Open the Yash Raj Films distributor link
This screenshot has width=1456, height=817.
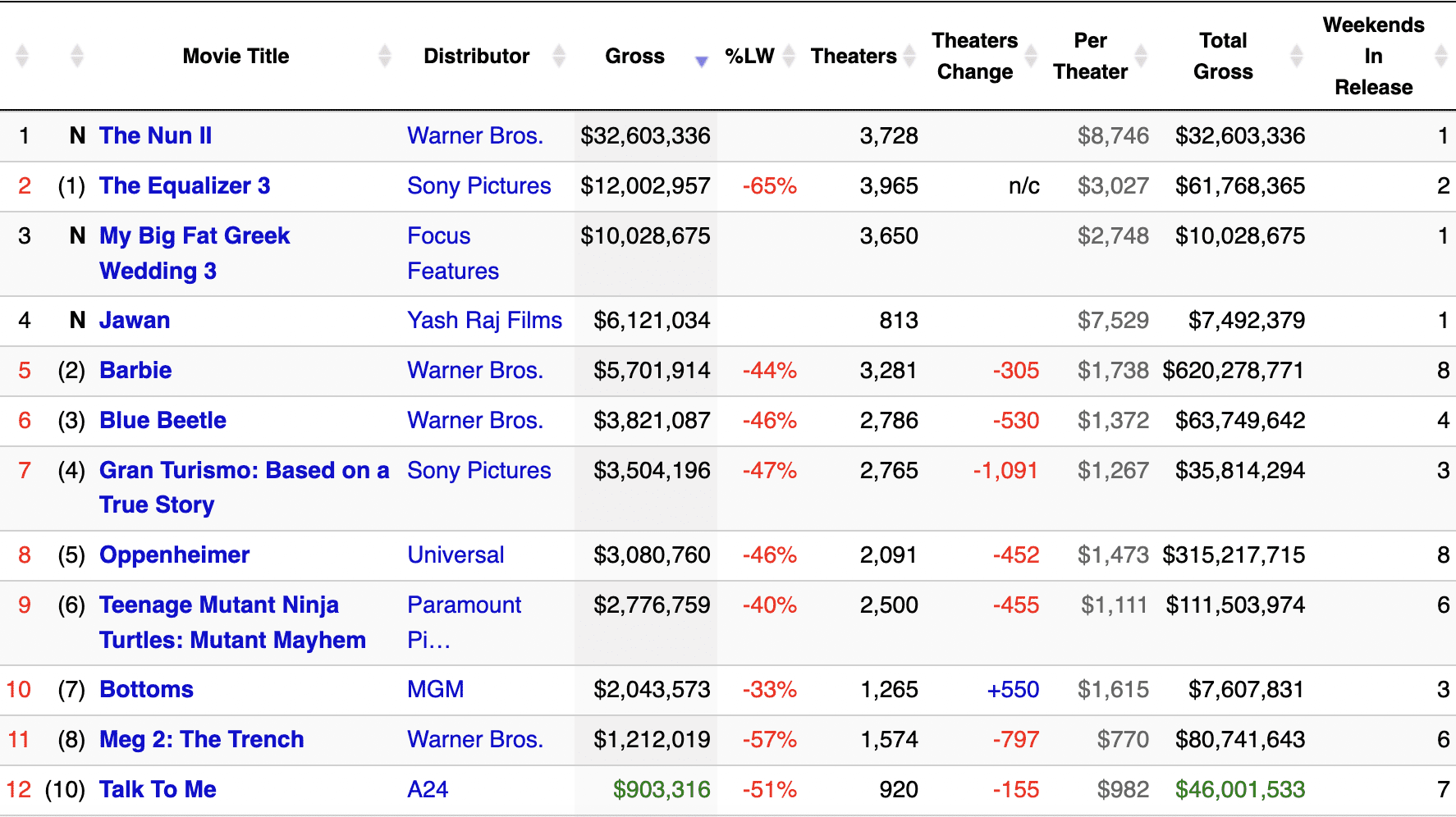point(484,320)
